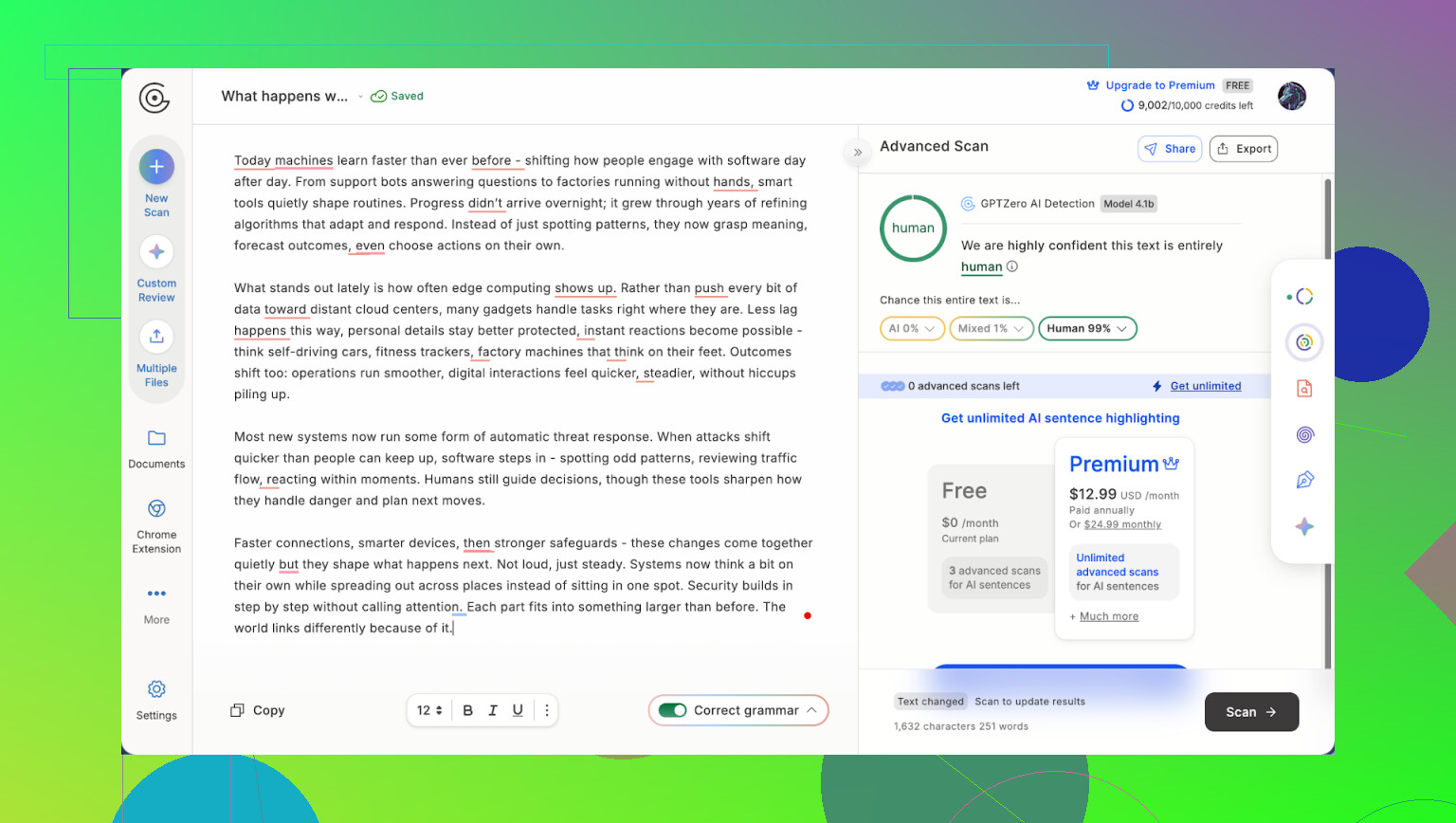Screen dimensions: 1456x823
Task: Expand the AI 0% dropdown
Action: pyautogui.click(x=912, y=329)
